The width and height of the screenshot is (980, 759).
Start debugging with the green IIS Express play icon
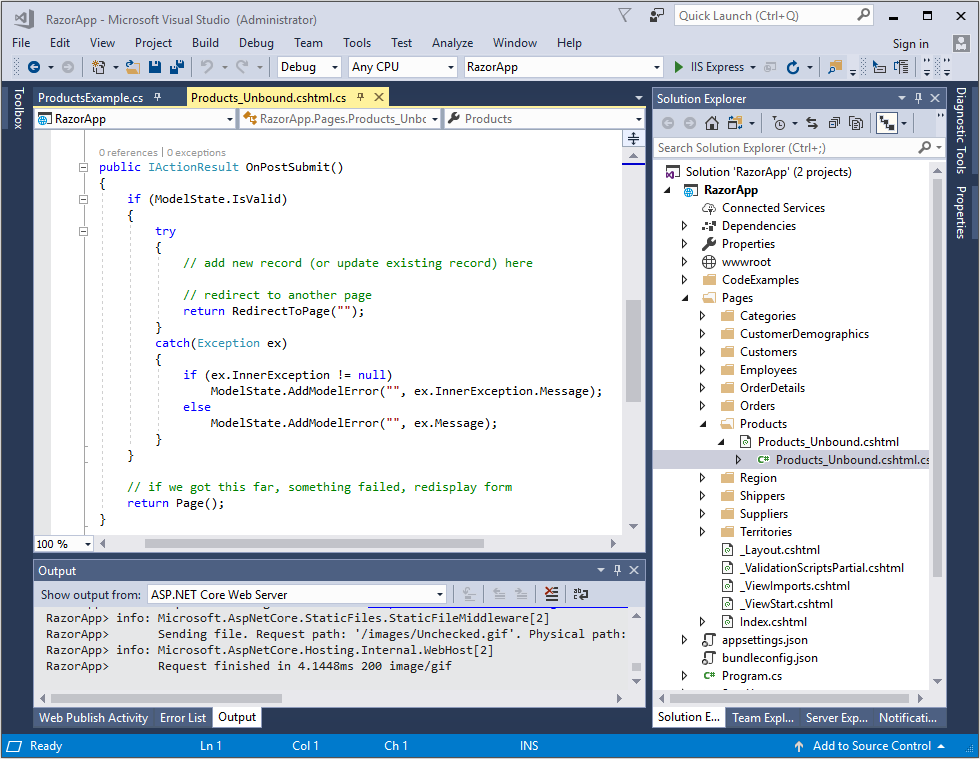[x=679, y=67]
